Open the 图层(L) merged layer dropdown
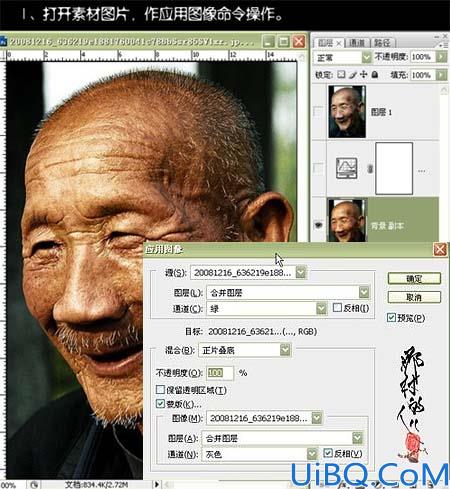 364,292
